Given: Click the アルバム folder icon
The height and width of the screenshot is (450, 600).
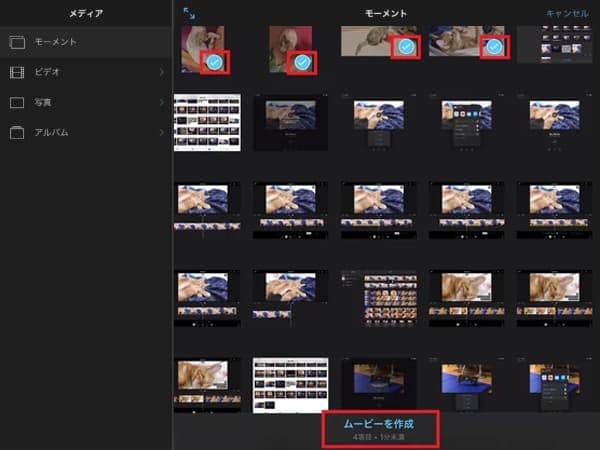Looking at the screenshot, I should pyautogui.click(x=16, y=132).
